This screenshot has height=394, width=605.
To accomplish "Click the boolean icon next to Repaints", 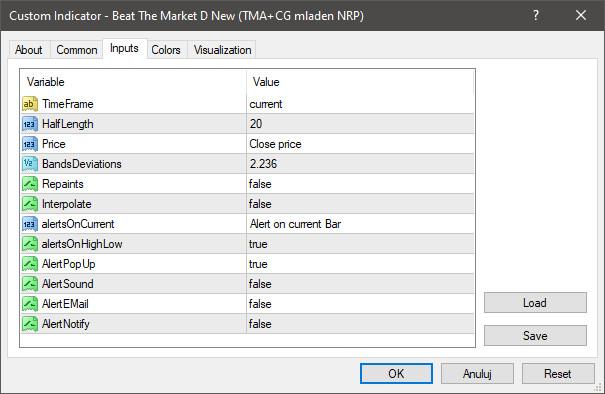I will (x=30, y=184).
